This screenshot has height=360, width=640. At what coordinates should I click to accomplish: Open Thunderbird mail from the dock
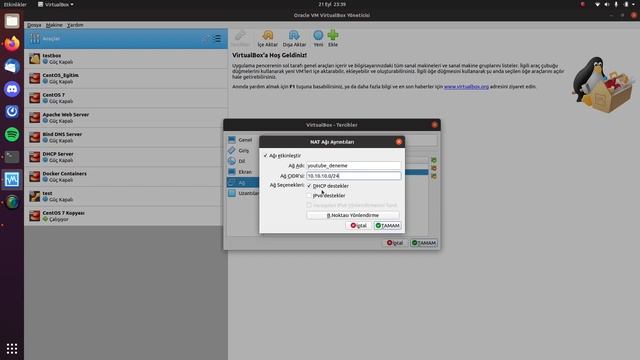12,66
